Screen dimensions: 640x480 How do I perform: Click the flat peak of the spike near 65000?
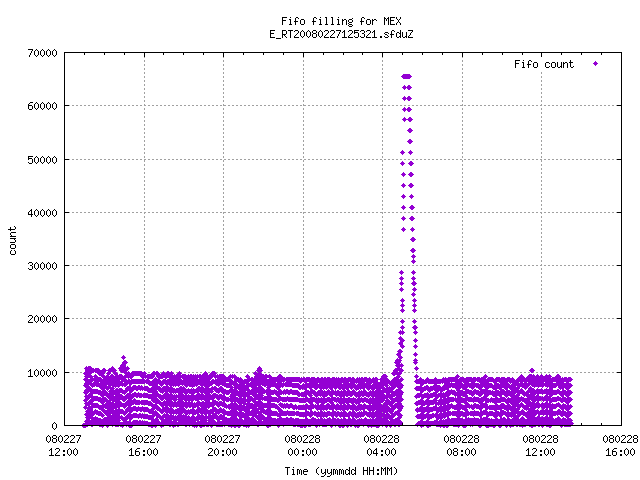point(407,76)
